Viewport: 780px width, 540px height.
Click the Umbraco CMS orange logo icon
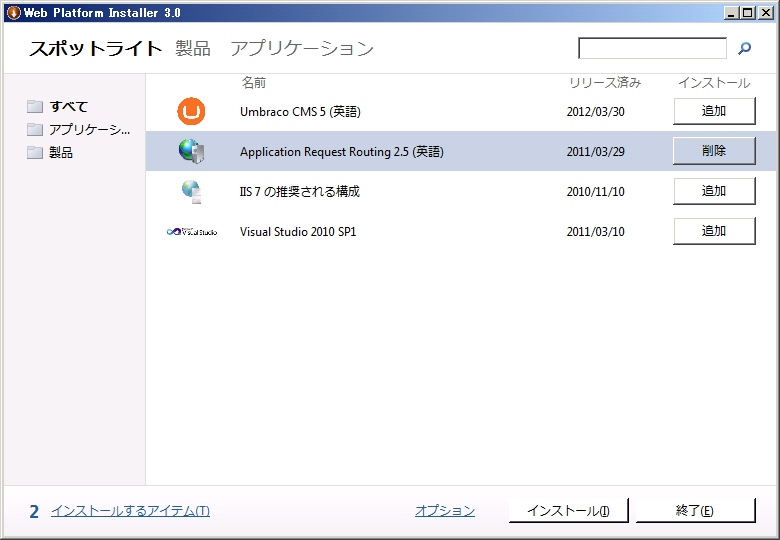pos(192,111)
